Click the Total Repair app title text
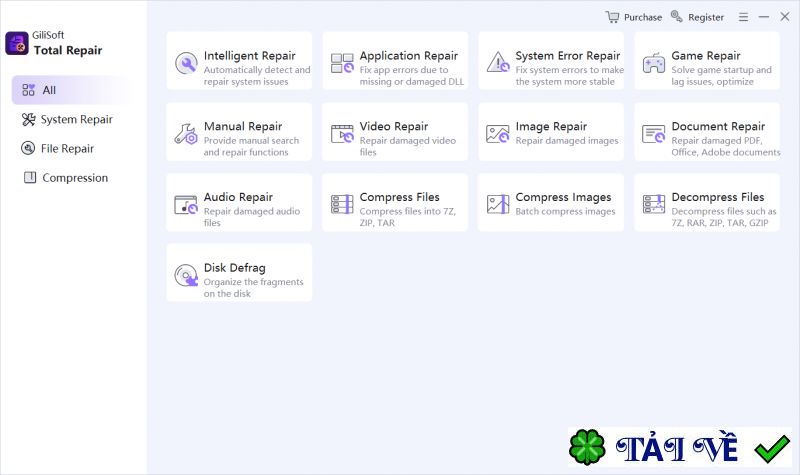 68,50
